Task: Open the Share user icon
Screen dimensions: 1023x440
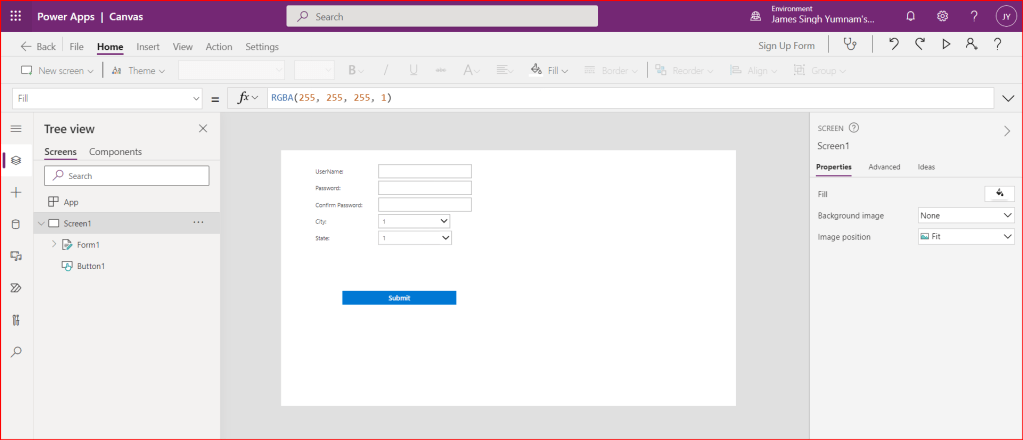Action: pos(971,45)
